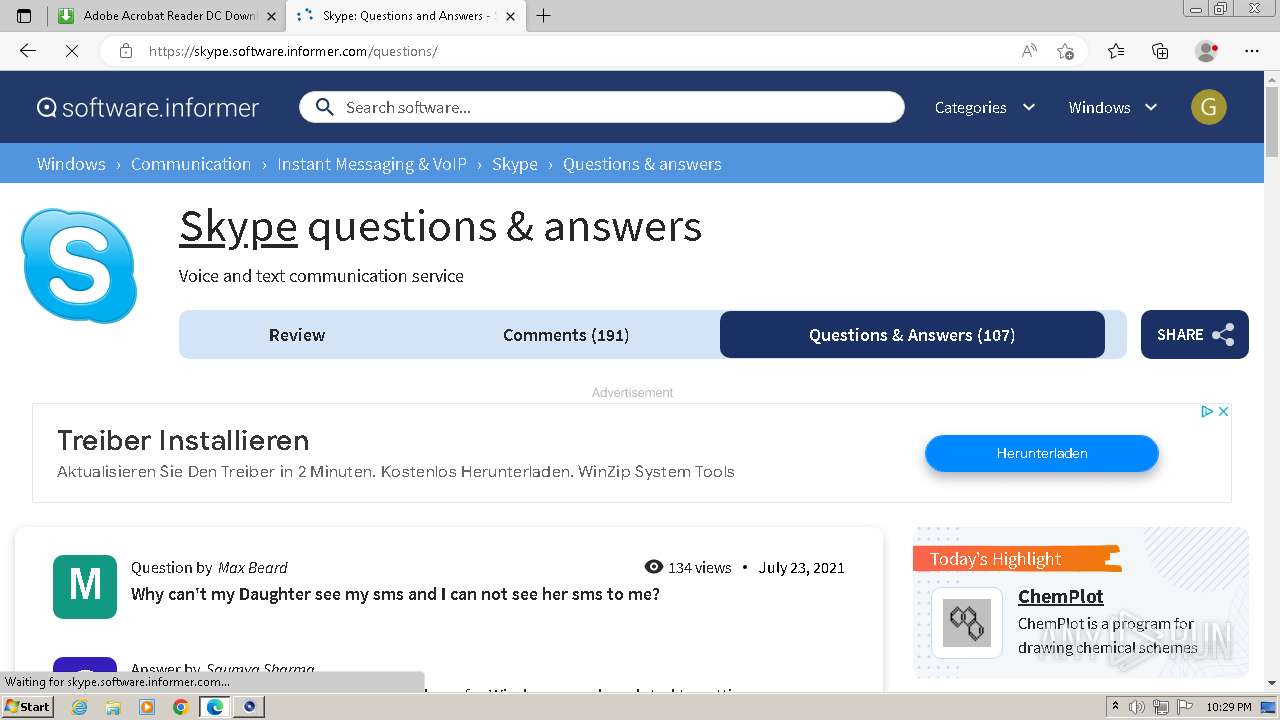Open the Windows Start button
1280x720 pixels.
[27, 706]
